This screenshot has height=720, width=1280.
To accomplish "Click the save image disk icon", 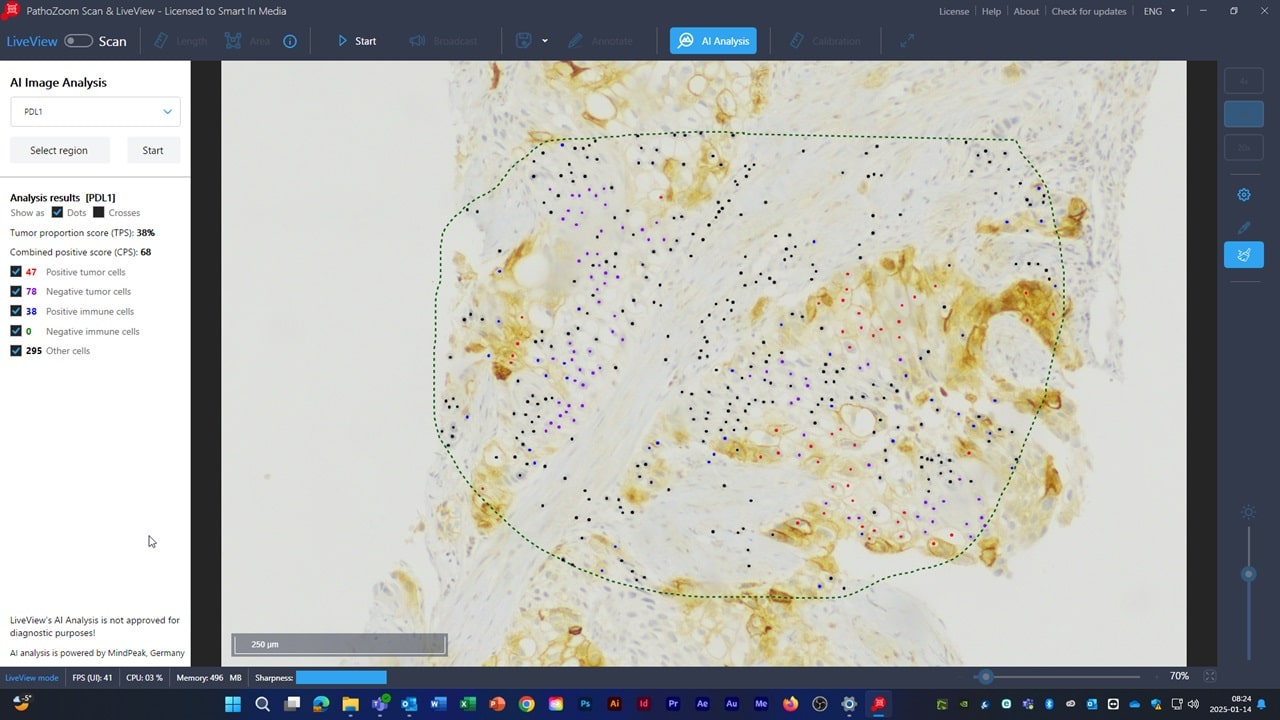I will [523, 41].
